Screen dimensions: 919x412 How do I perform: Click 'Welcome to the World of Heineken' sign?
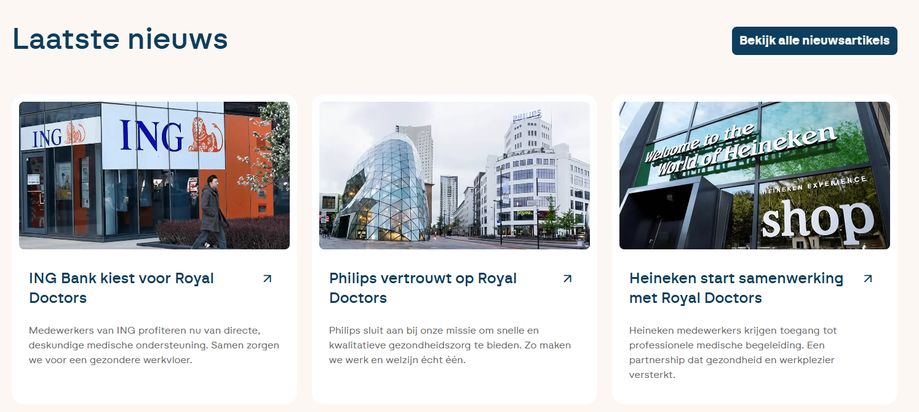738,150
